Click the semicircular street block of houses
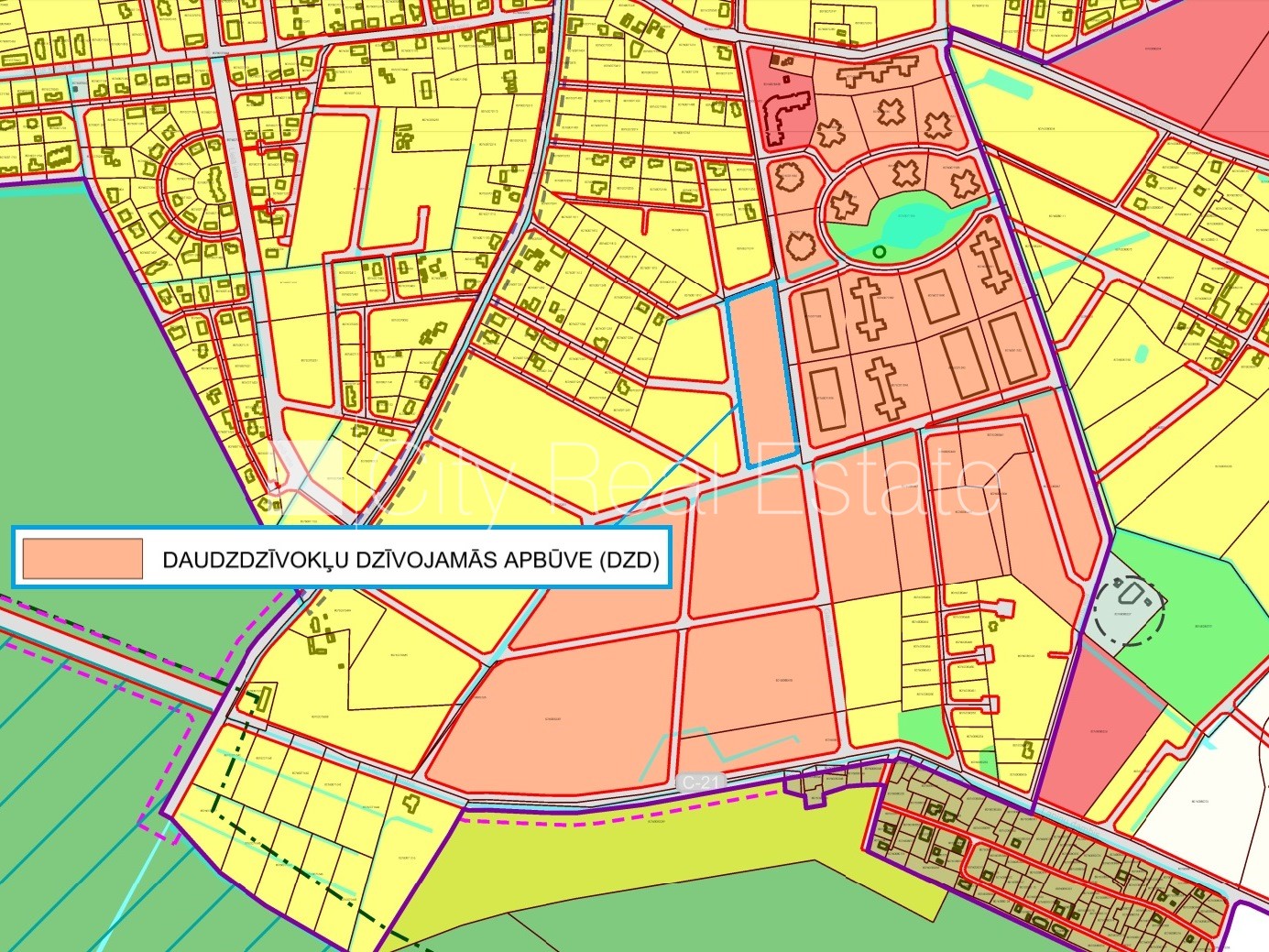This screenshot has height=952, width=1269. point(198,181)
